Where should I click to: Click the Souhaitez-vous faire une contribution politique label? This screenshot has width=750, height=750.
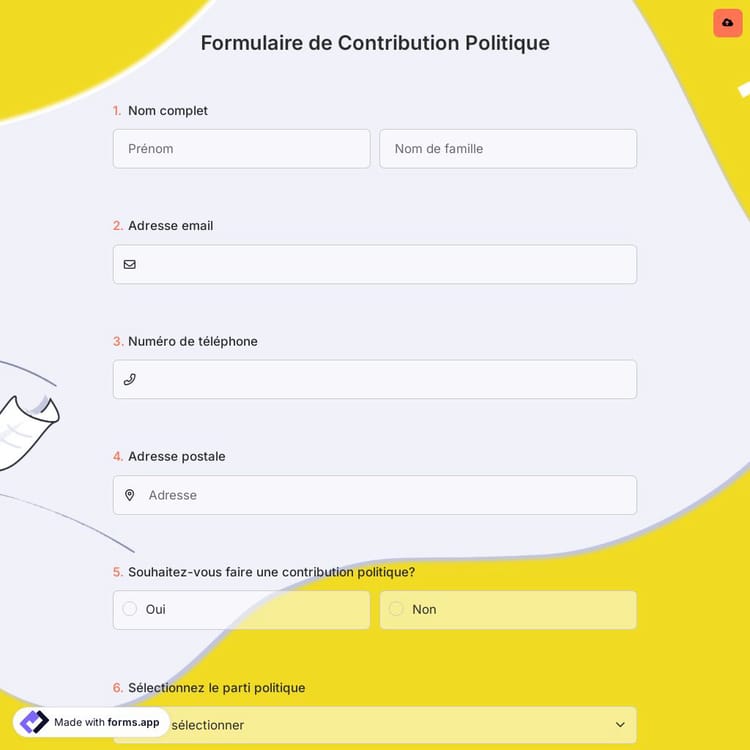tap(271, 572)
